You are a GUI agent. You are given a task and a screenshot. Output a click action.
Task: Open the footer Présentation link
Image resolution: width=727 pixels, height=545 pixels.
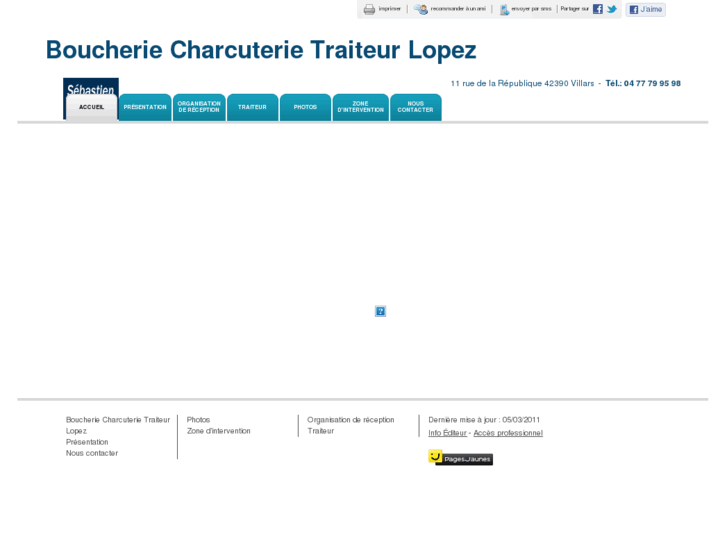click(87, 442)
